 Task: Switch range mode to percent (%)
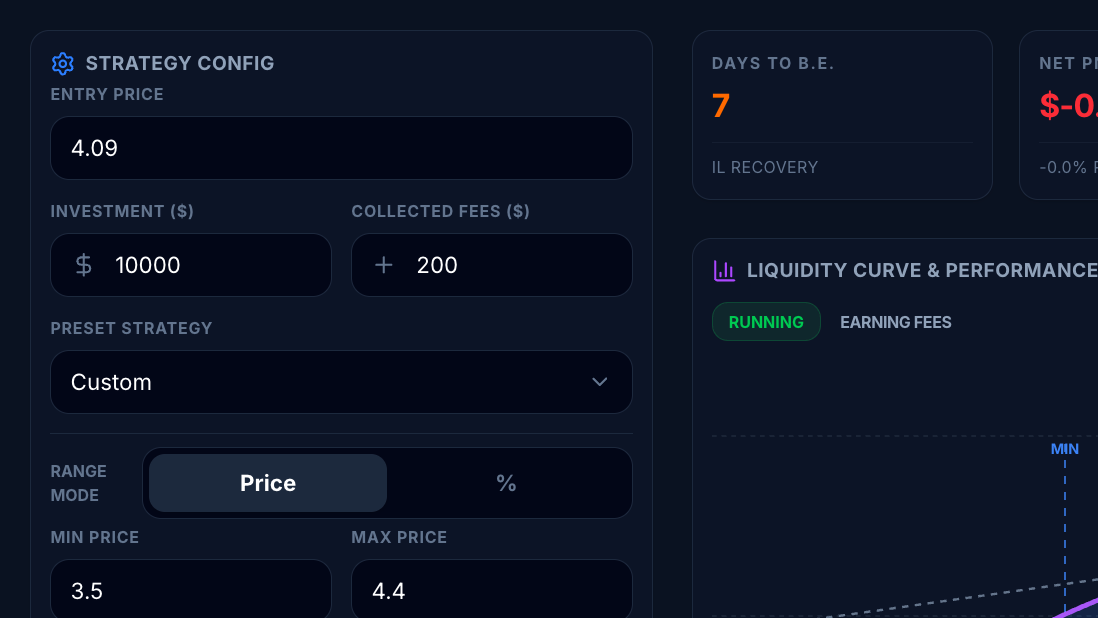click(x=506, y=483)
